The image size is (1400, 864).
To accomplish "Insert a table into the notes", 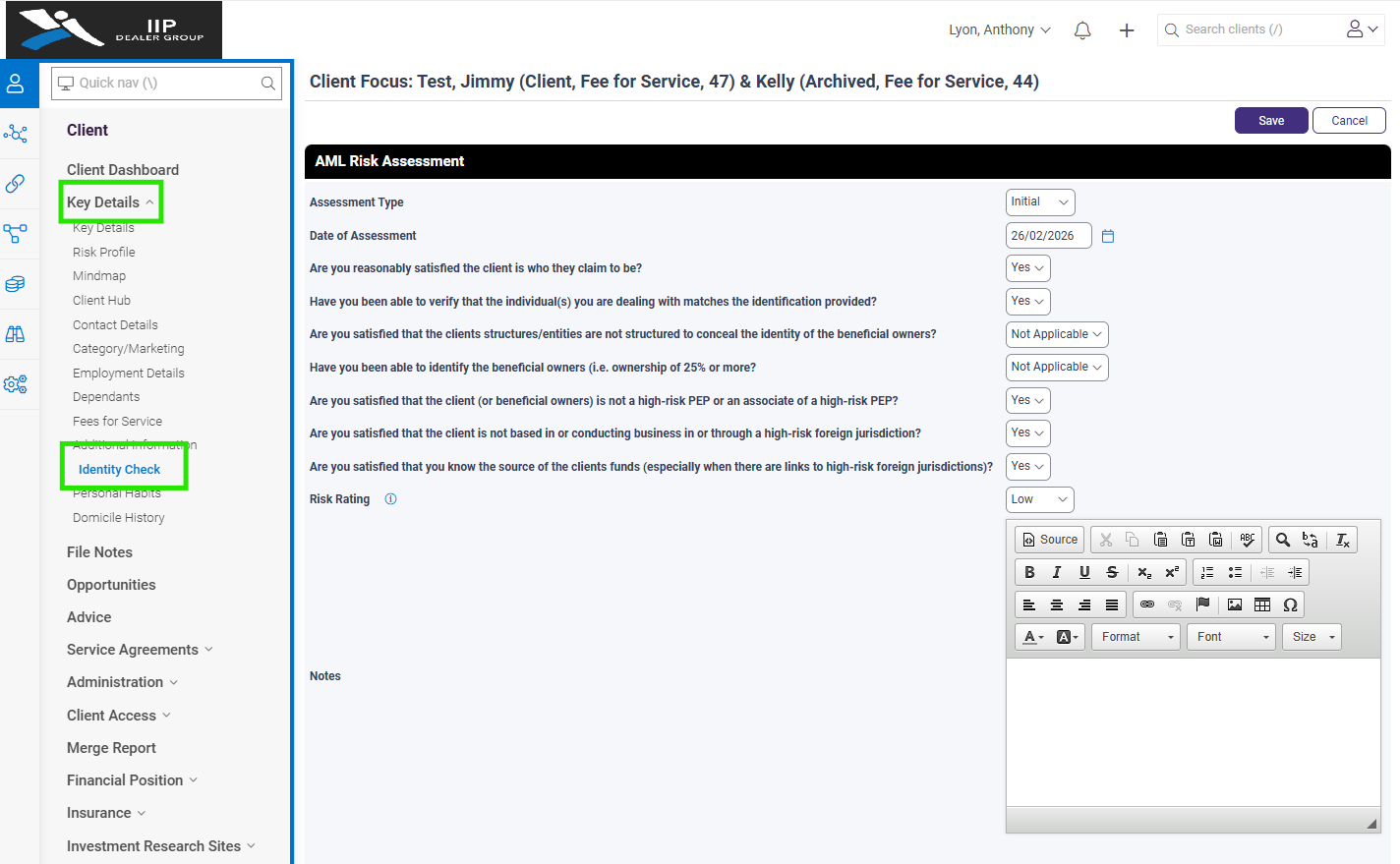I will coord(1262,605).
